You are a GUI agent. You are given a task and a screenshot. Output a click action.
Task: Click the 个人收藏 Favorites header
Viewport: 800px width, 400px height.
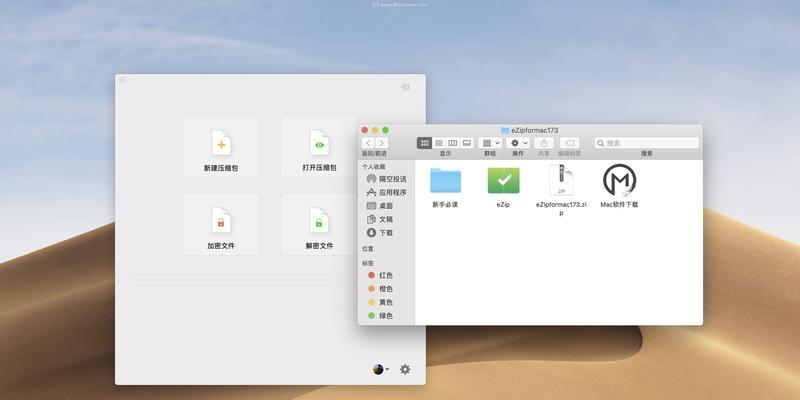tap(374, 167)
